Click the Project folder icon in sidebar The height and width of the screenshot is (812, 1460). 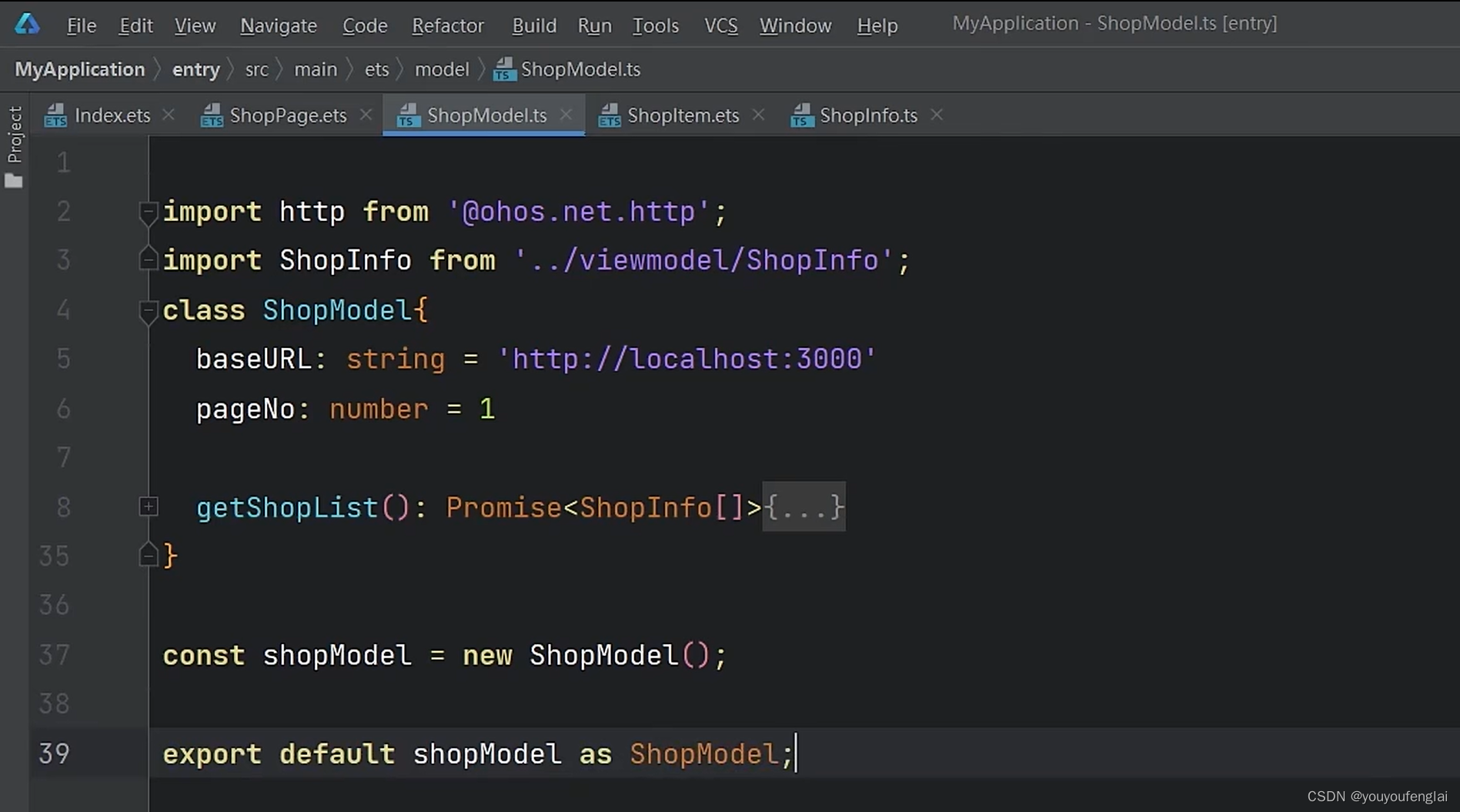pos(14,181)
